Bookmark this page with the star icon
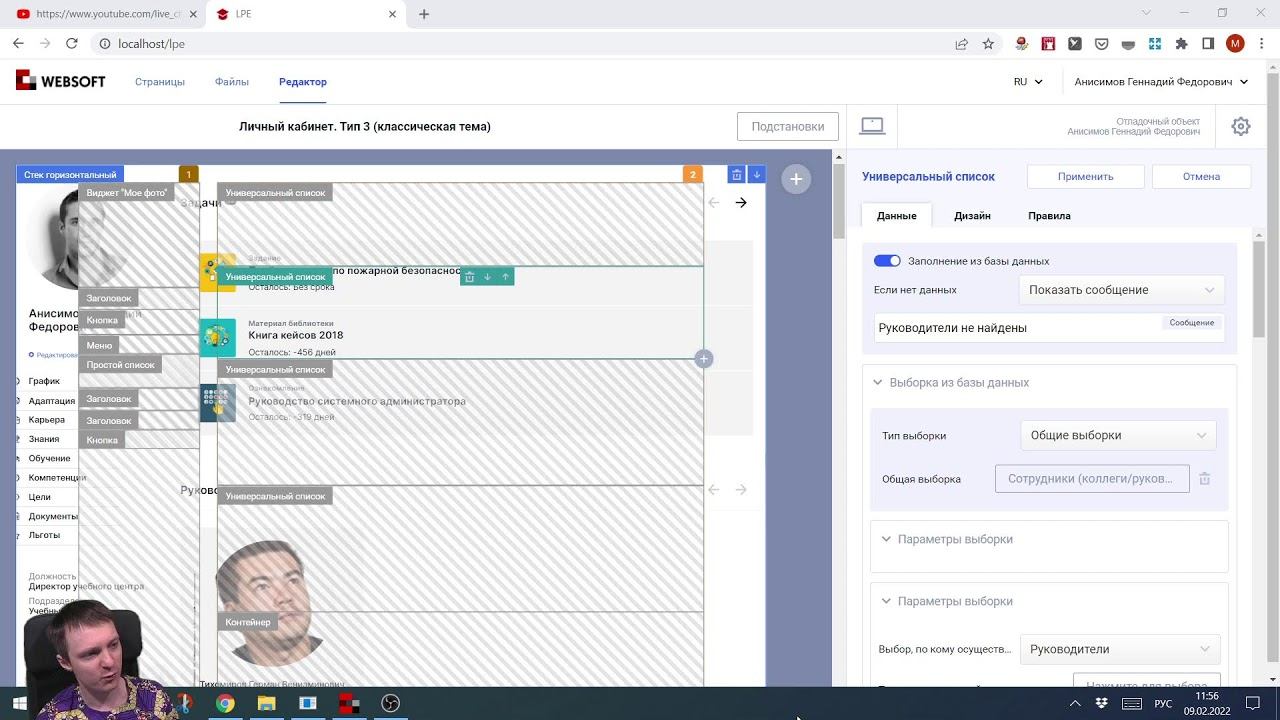 point(988,44)
